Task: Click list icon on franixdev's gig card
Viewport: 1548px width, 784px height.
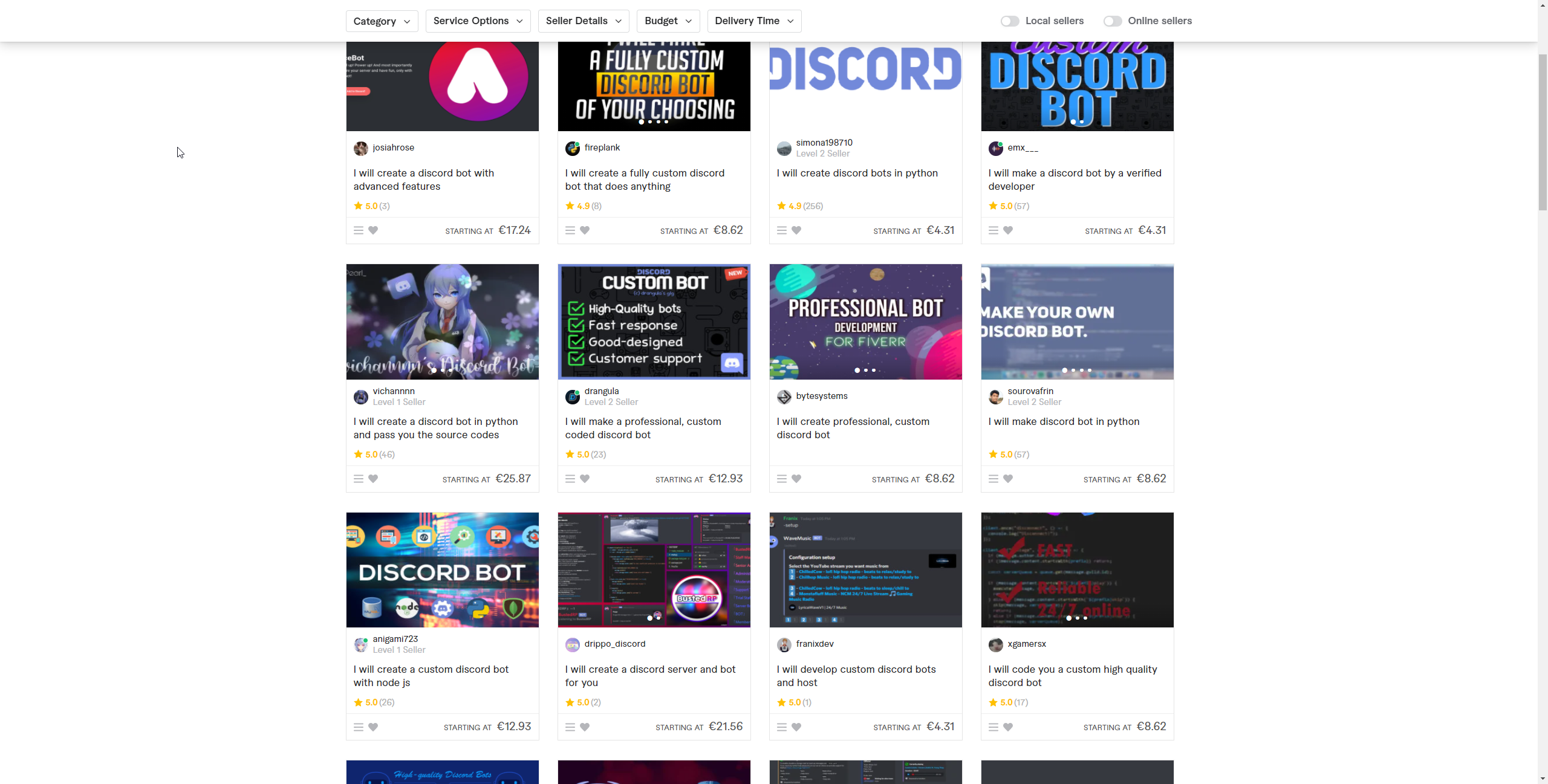Action: pos(781,727)
